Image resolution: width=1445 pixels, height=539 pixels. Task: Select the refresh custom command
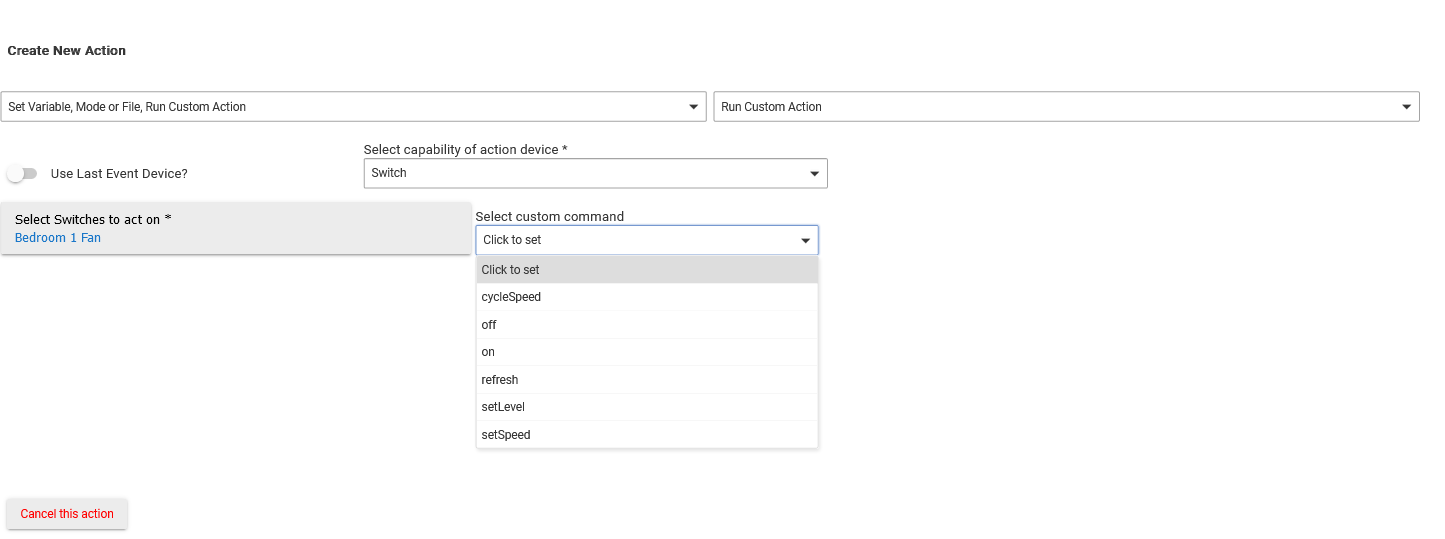500,380
